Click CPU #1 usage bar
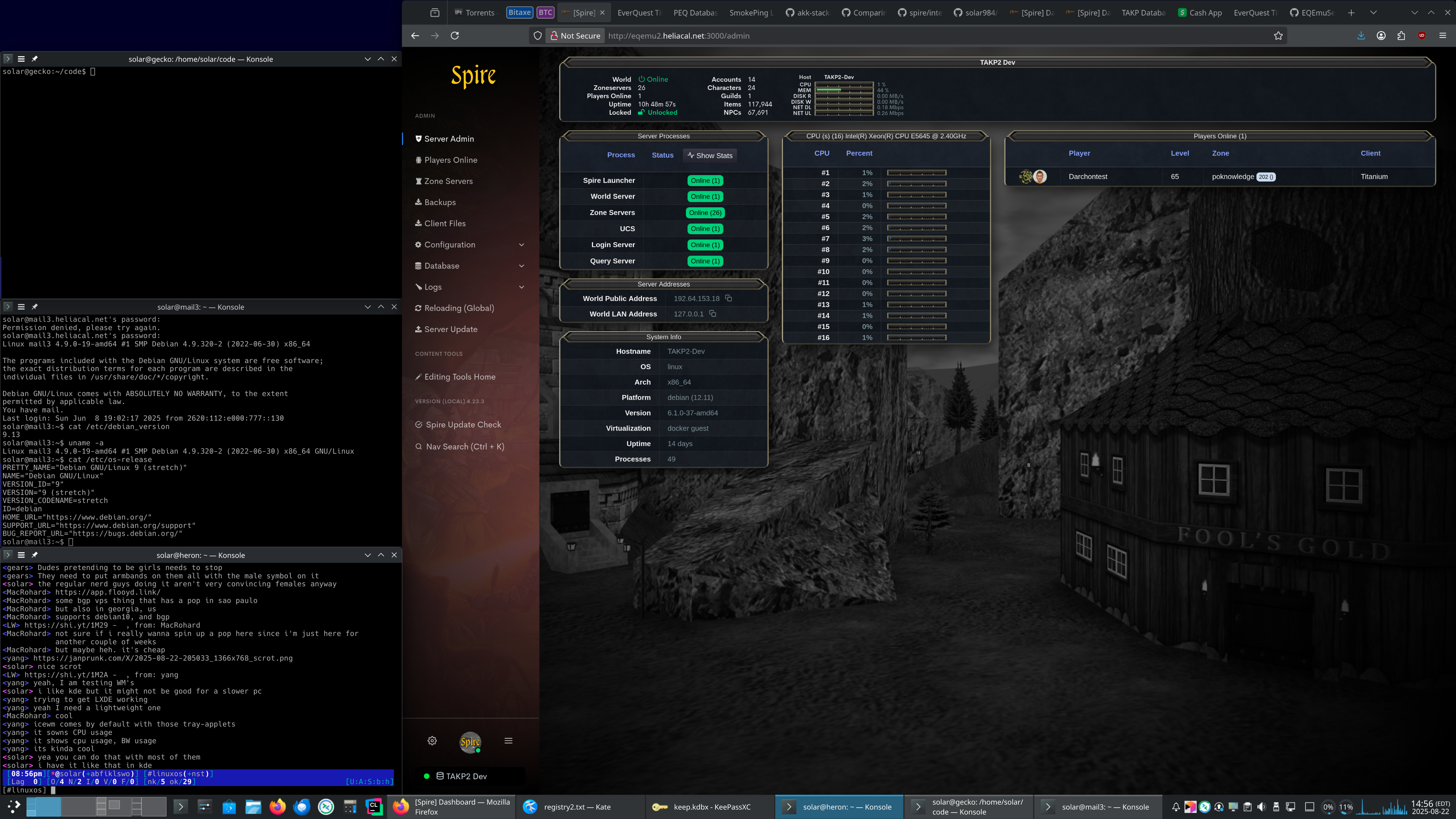Screen dimensions: 1456x819 916,173
